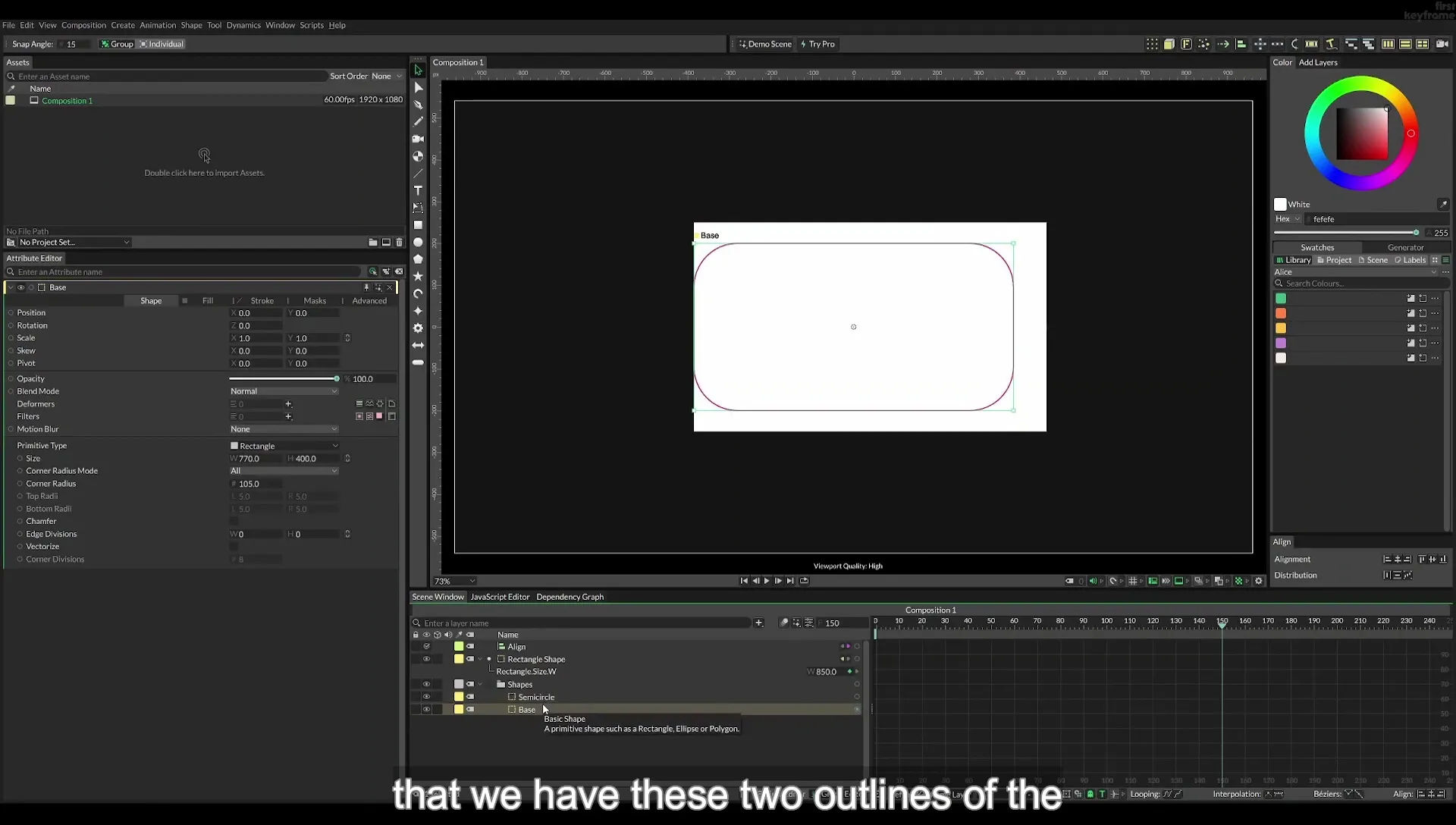Select the Camera tool
Image resolution: width=1456 pixels, height=825 pixels.
pyautogui.click(x=418, y=139)
